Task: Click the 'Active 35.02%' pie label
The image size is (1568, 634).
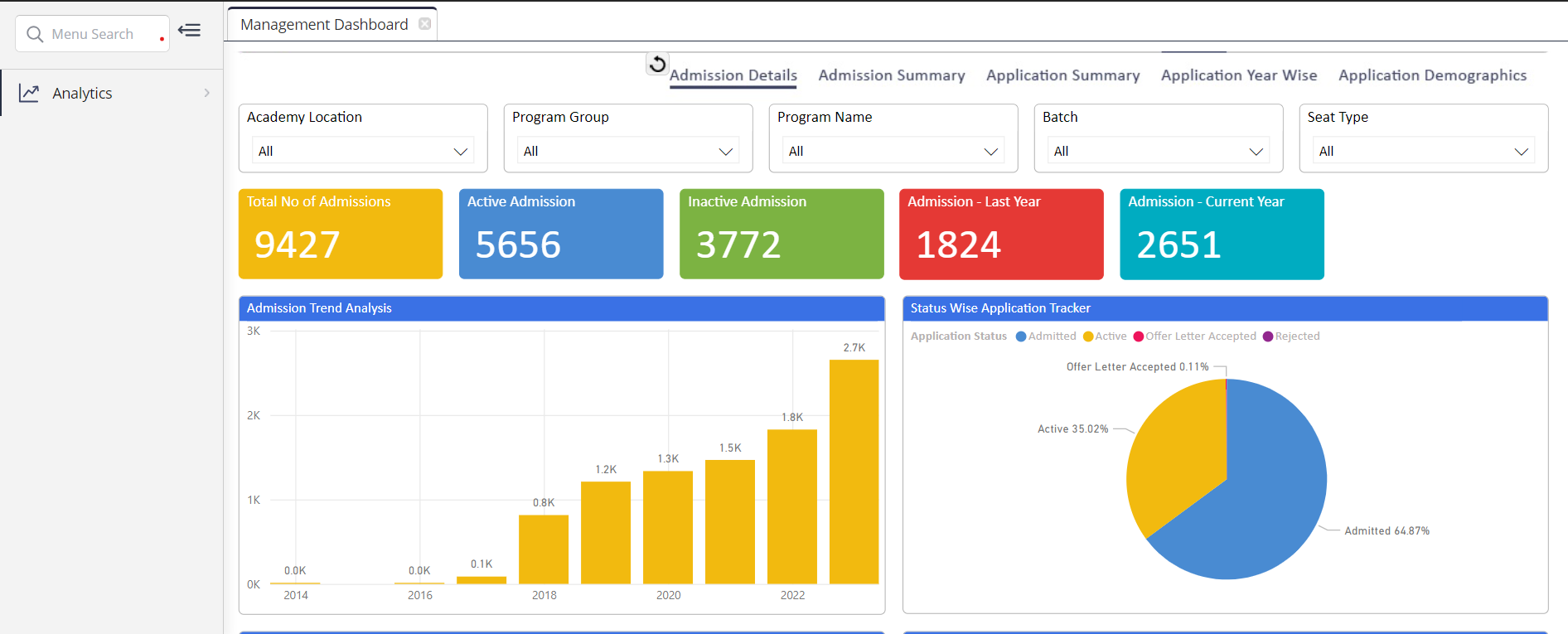Action: [x=1072, y=429]
